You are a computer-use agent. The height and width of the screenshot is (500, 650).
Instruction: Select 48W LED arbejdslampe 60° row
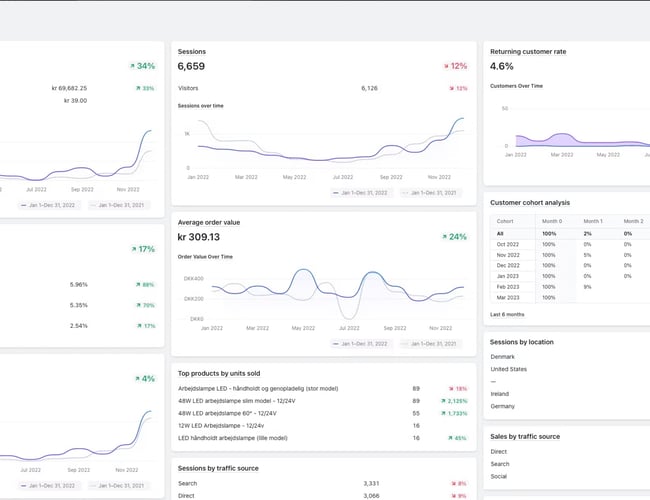click(323, 413)
